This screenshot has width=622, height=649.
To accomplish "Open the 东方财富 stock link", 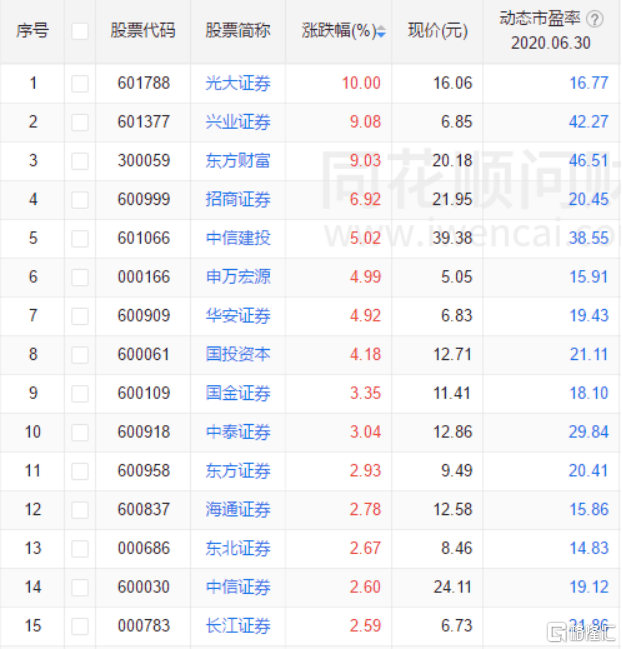I will pyautogui.click(x=238, y=161).
